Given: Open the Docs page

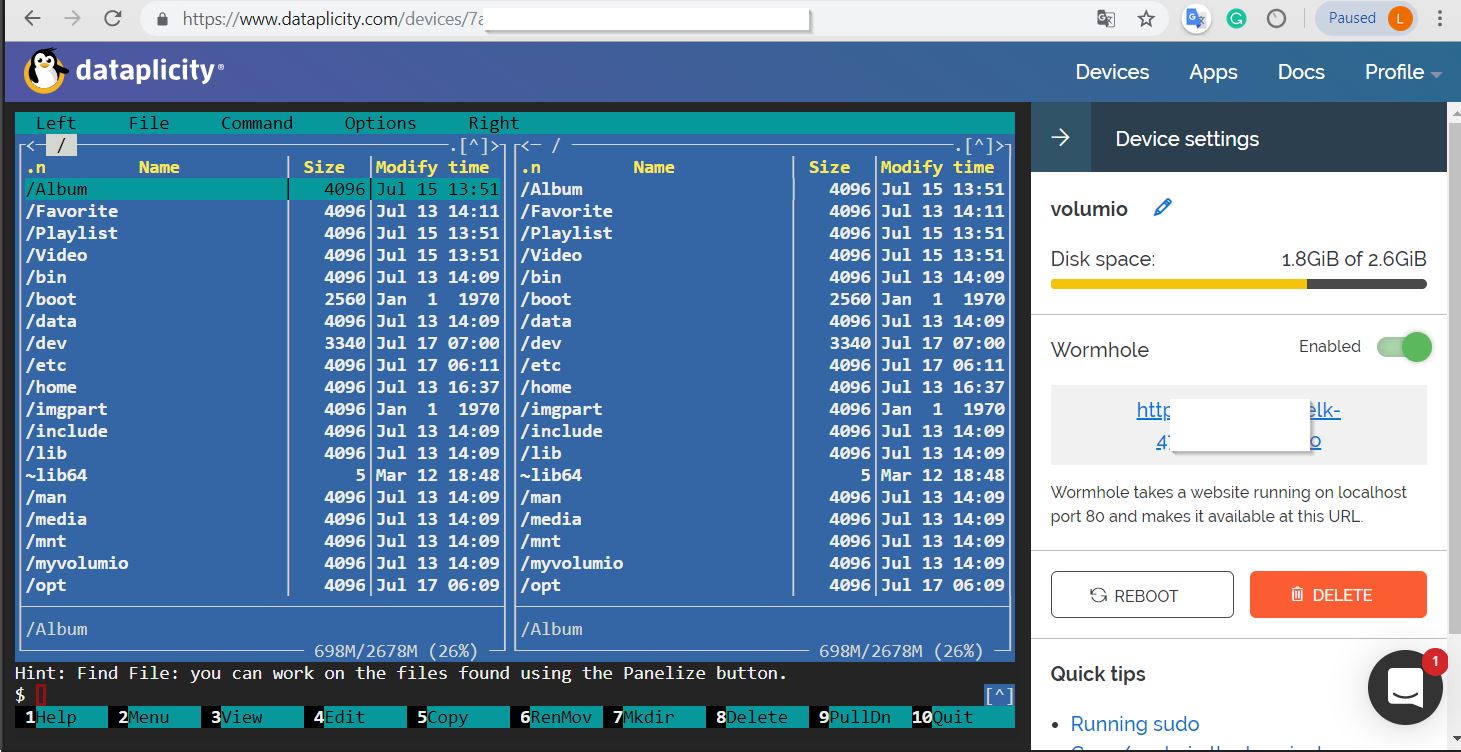Looking at the screenshot, I should pyautogui.click(x=1301, y=72).
